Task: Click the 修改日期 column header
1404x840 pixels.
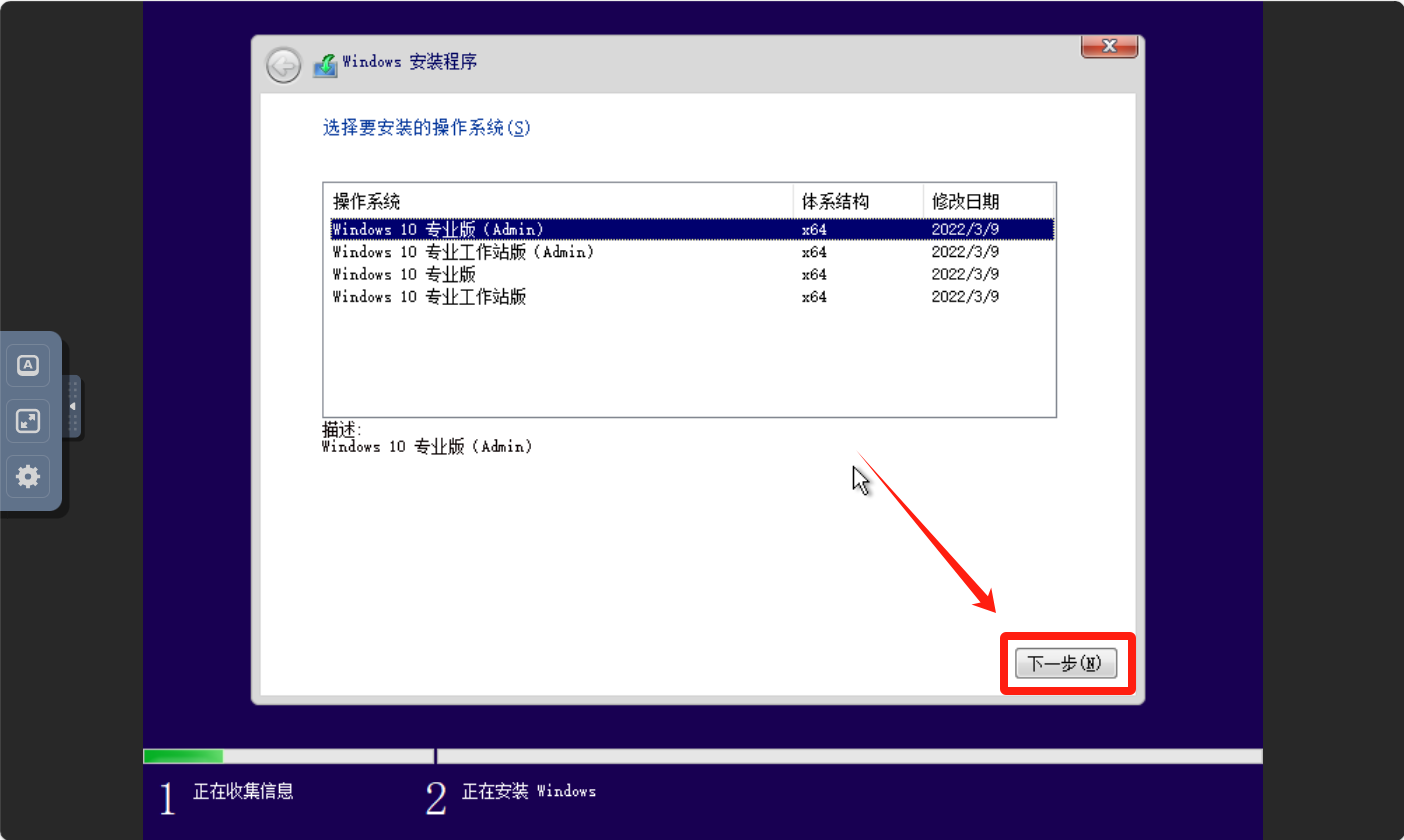Action: pos(965,201)
